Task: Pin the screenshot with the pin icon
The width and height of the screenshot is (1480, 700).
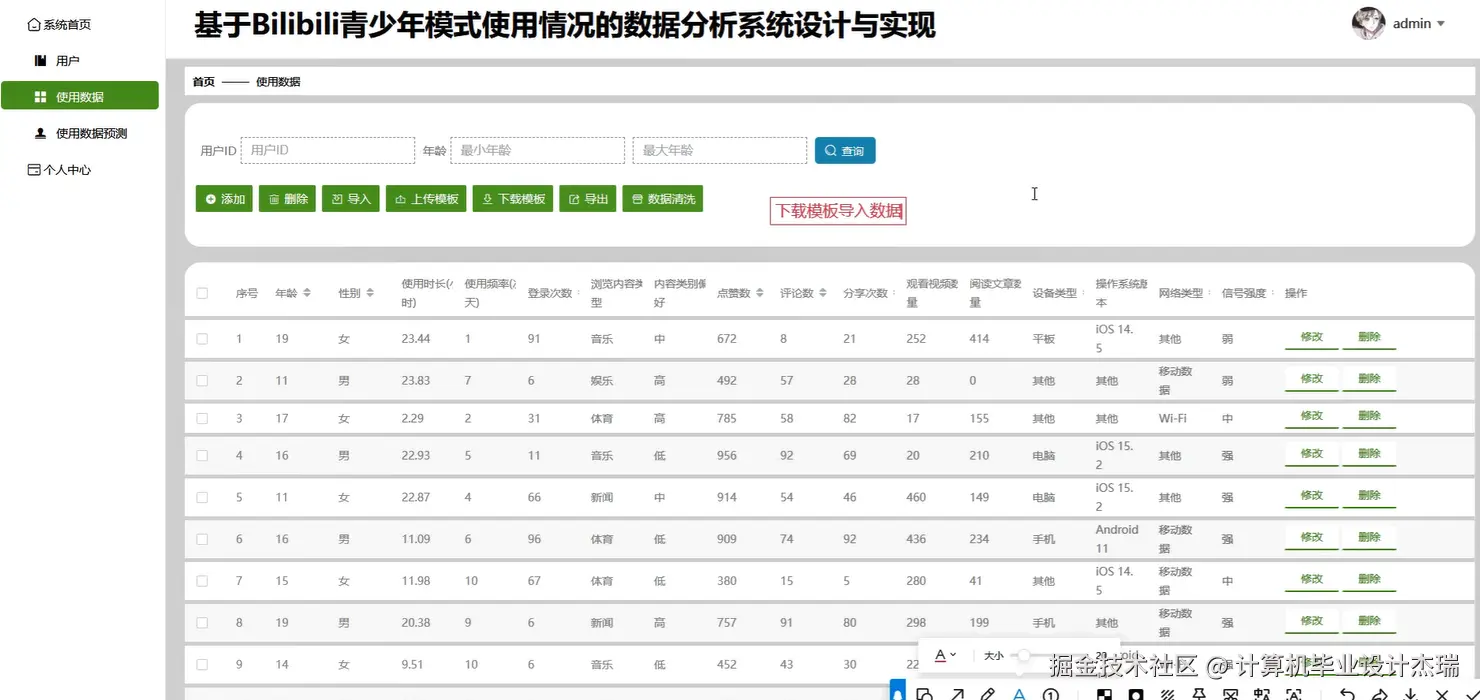Action: tap(1199, 694)
